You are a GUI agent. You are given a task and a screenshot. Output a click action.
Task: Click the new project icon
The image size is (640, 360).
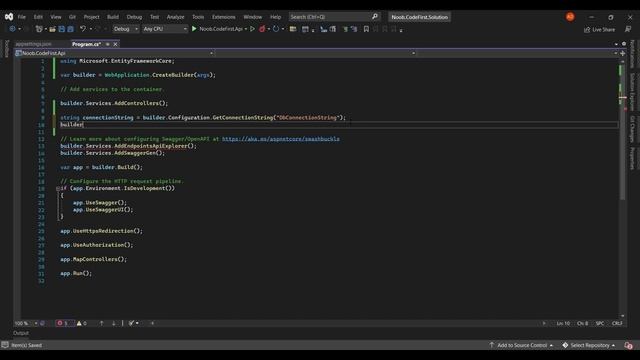(x=39, y=29)
